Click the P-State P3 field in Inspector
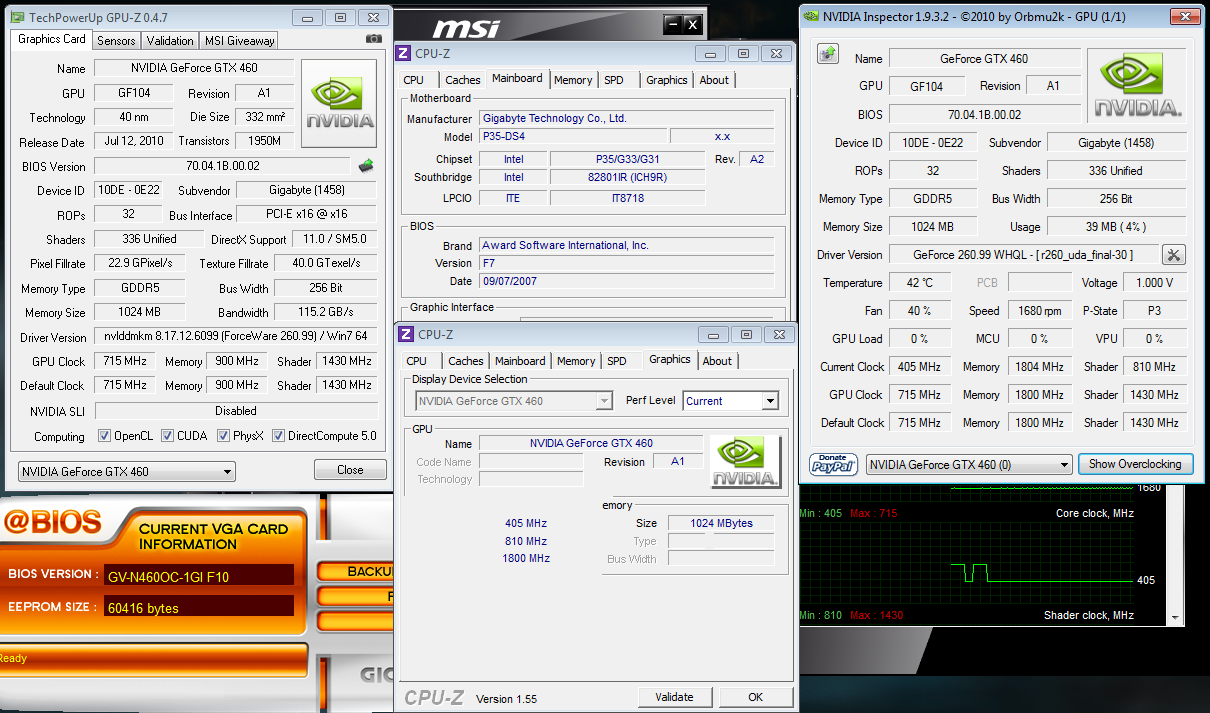 tap(1154, 311)
